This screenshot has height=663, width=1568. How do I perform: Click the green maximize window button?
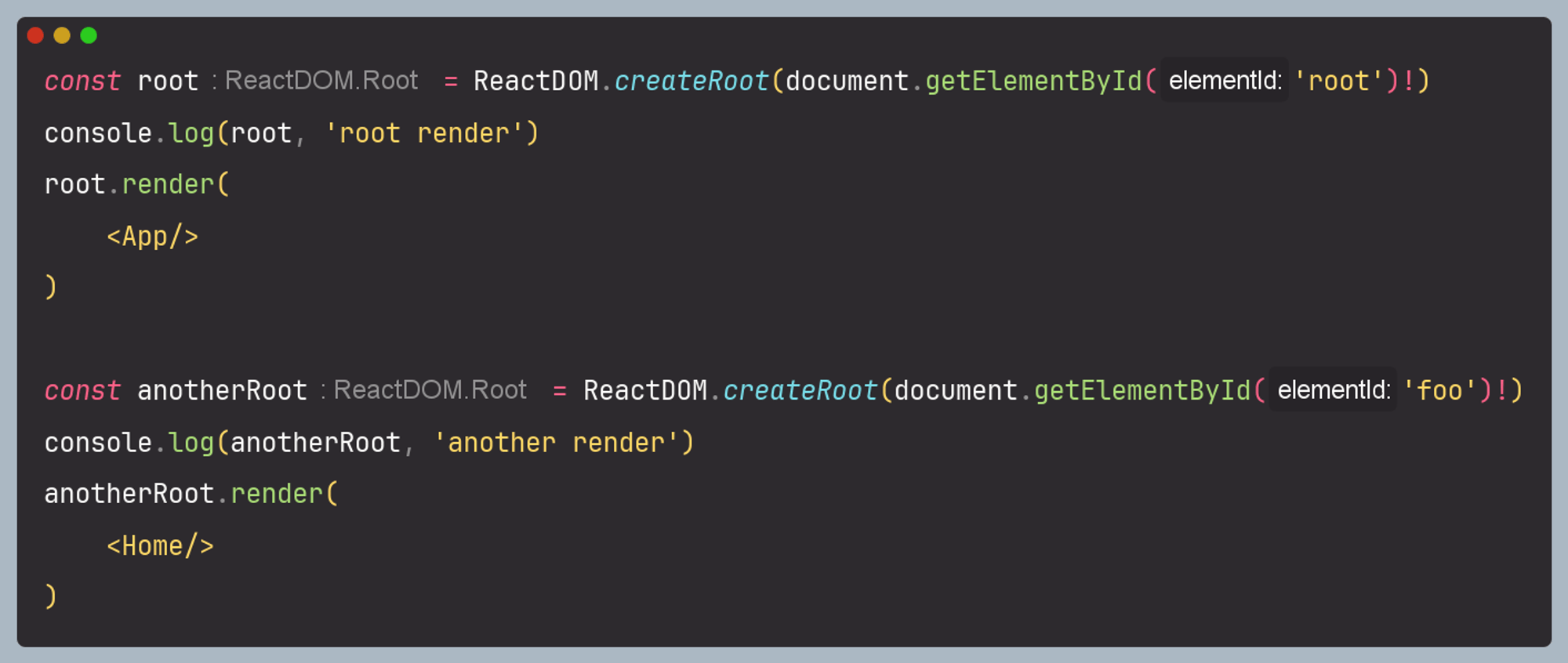coord(89,35)
